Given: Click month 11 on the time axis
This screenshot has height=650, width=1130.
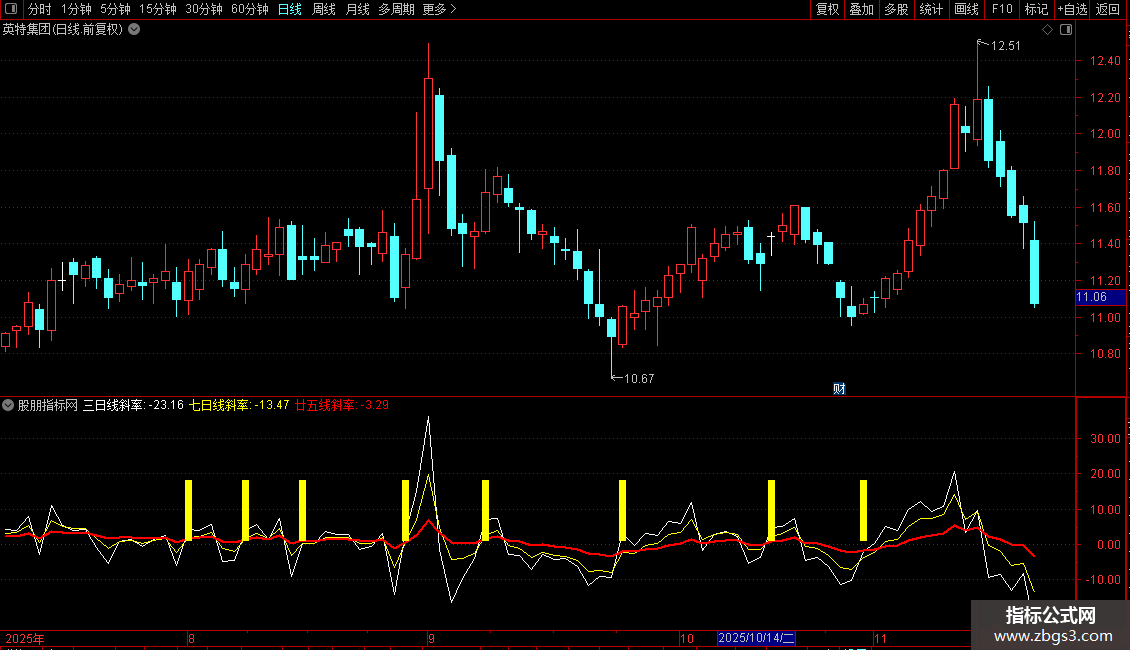Looking at the screenshot, I should point(880,639).
